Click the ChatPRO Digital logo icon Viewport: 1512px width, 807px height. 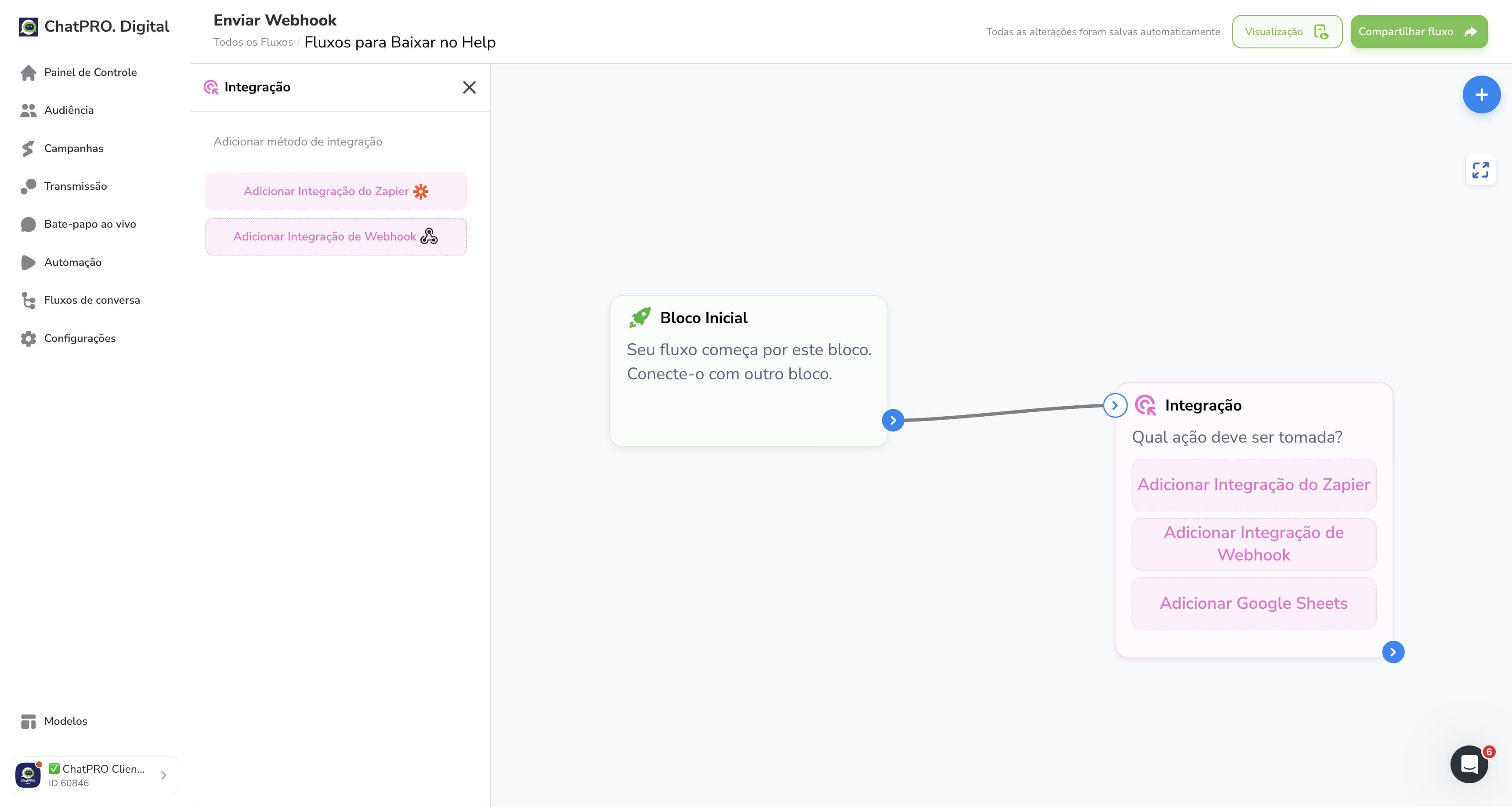pos(28,27)
